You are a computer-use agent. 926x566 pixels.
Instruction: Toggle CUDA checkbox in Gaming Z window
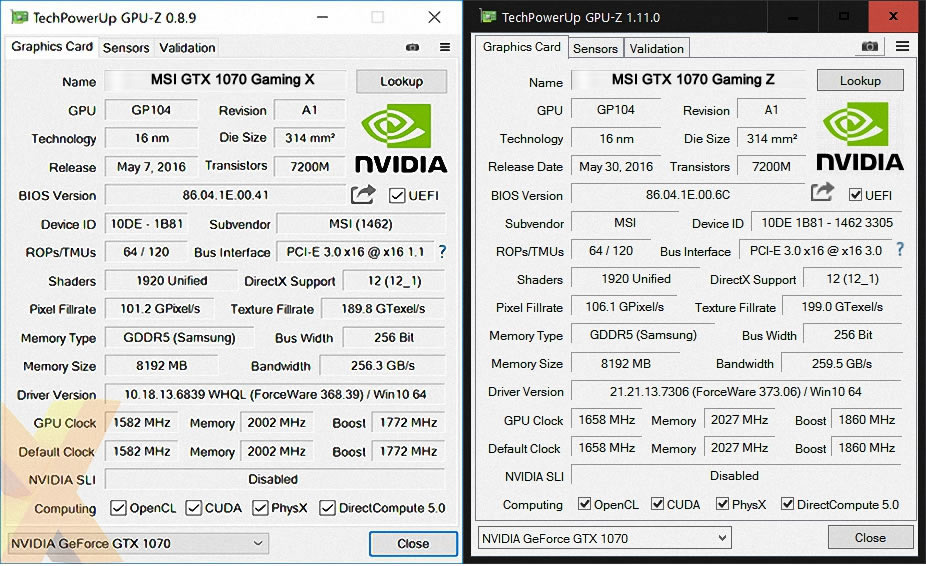(x=657, y=503)
